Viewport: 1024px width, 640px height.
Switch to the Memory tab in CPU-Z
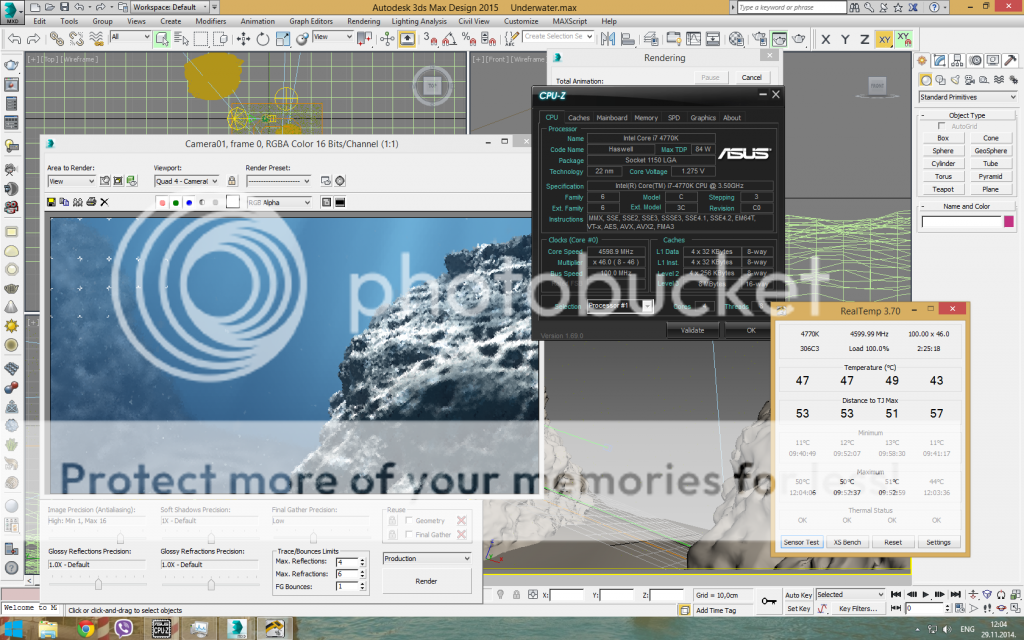646,118
